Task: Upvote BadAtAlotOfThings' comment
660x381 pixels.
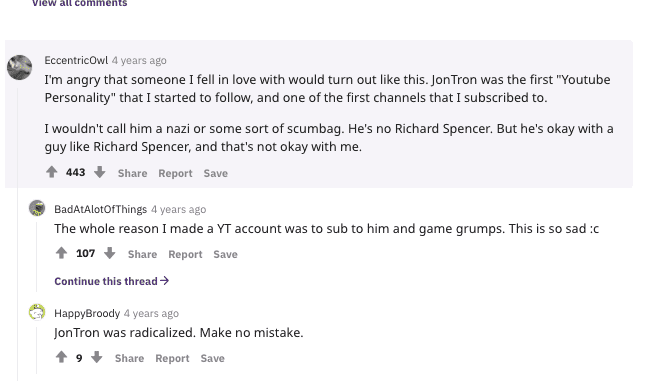Action: tap(61, 253)
